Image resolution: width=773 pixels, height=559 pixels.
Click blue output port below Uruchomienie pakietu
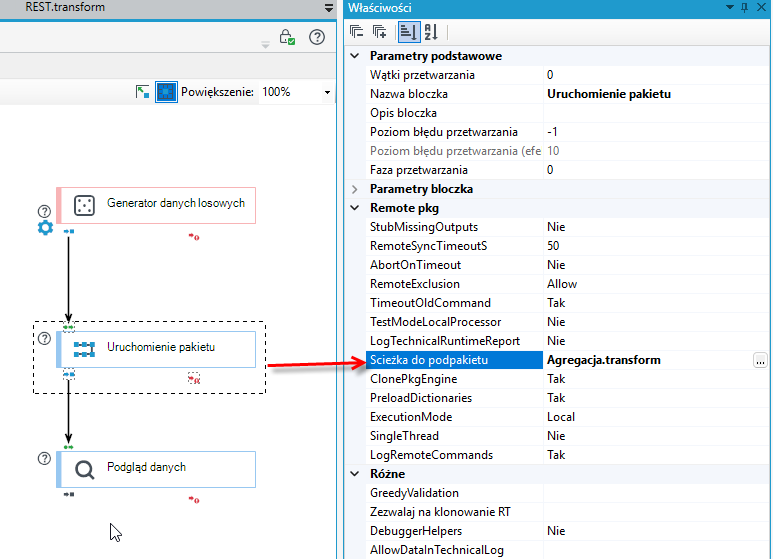coord(69,375)
